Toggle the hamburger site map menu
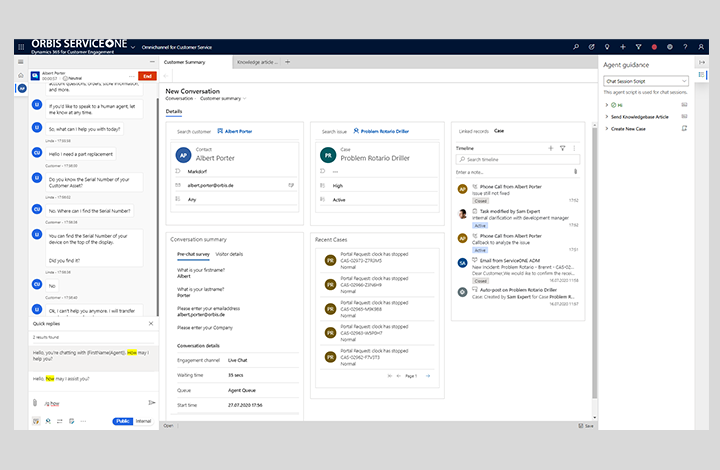This screenshot has height=470, width=720. coord(21,62)
